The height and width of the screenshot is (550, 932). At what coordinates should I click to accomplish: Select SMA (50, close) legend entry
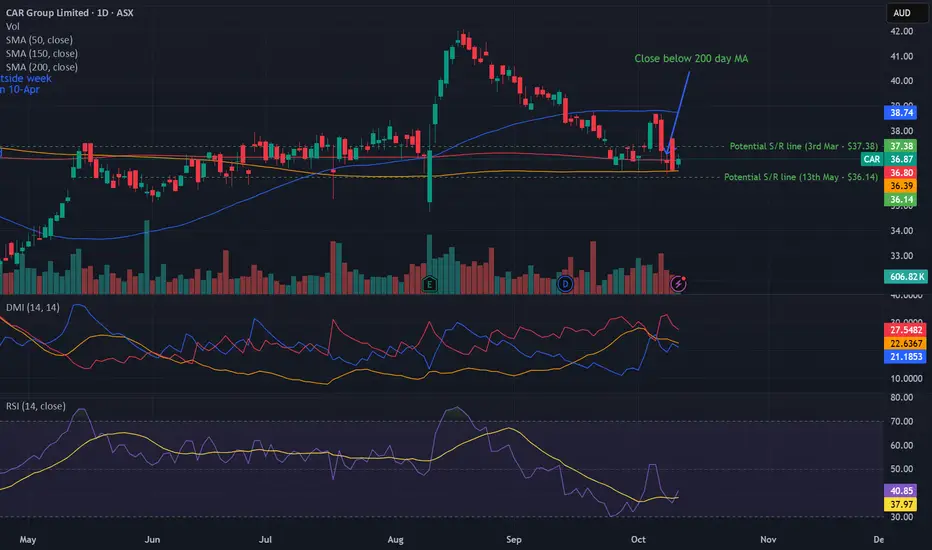coord(39,40)
